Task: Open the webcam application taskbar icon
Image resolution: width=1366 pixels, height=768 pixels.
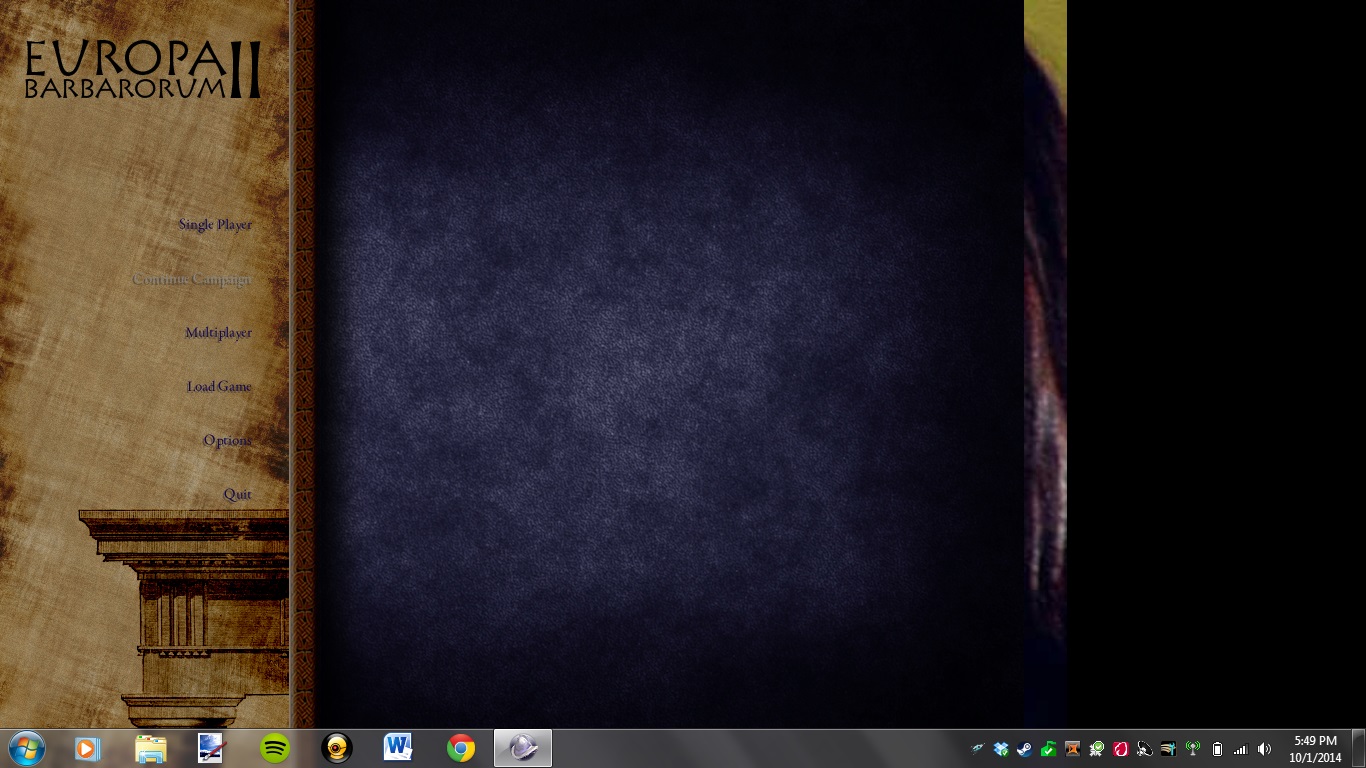Action: [x=337, y=748]
